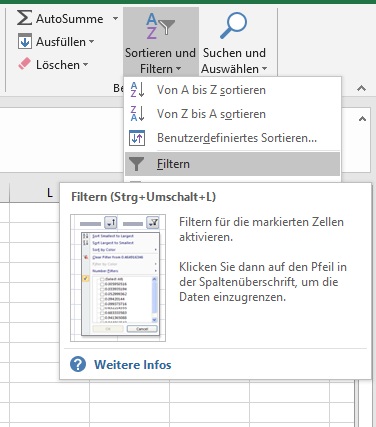Select column L header

50,193
